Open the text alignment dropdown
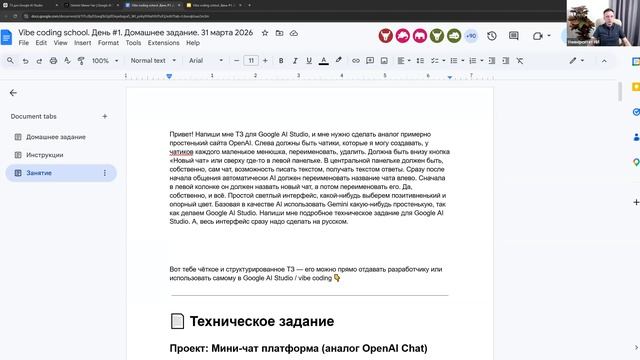This screenshot has width=640, height=360. click(404, 60)
